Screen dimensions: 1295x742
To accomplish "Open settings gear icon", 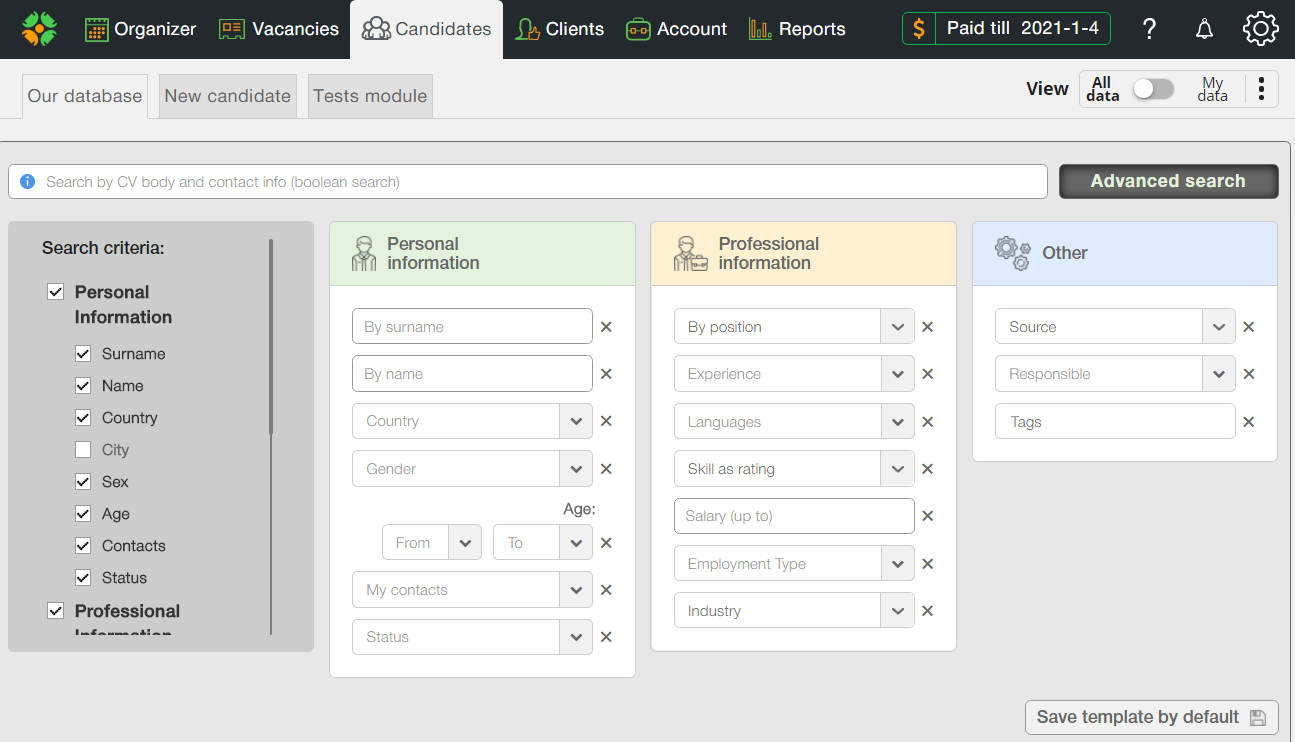I will (1260, 29).
